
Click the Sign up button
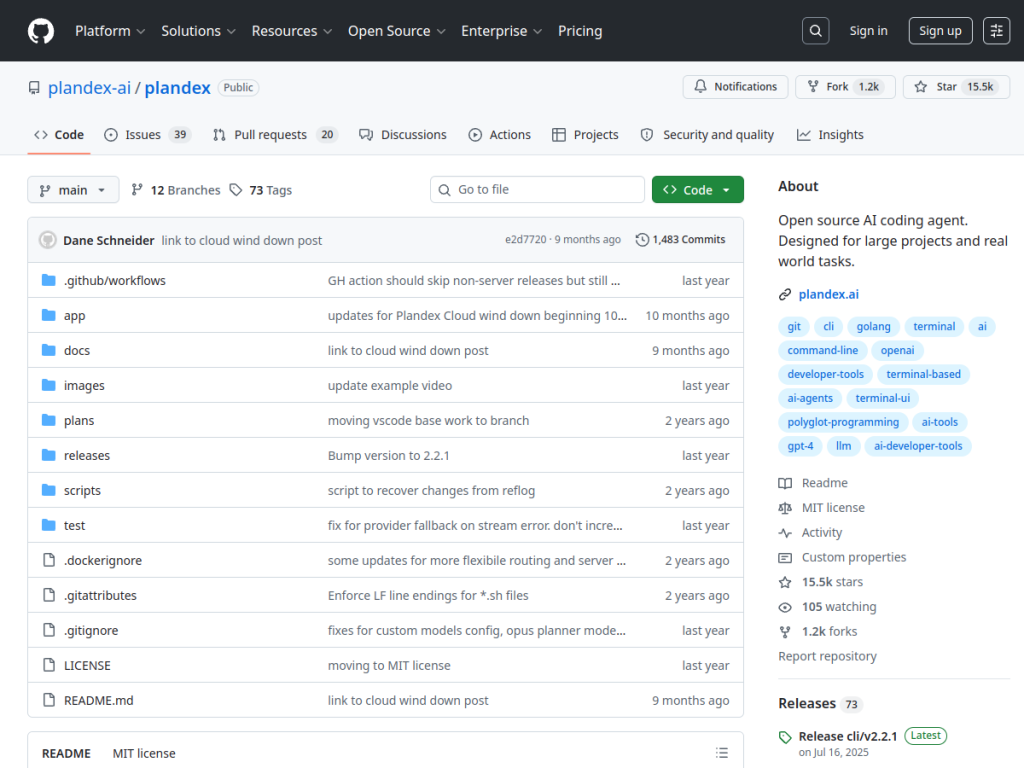[940, 31]
